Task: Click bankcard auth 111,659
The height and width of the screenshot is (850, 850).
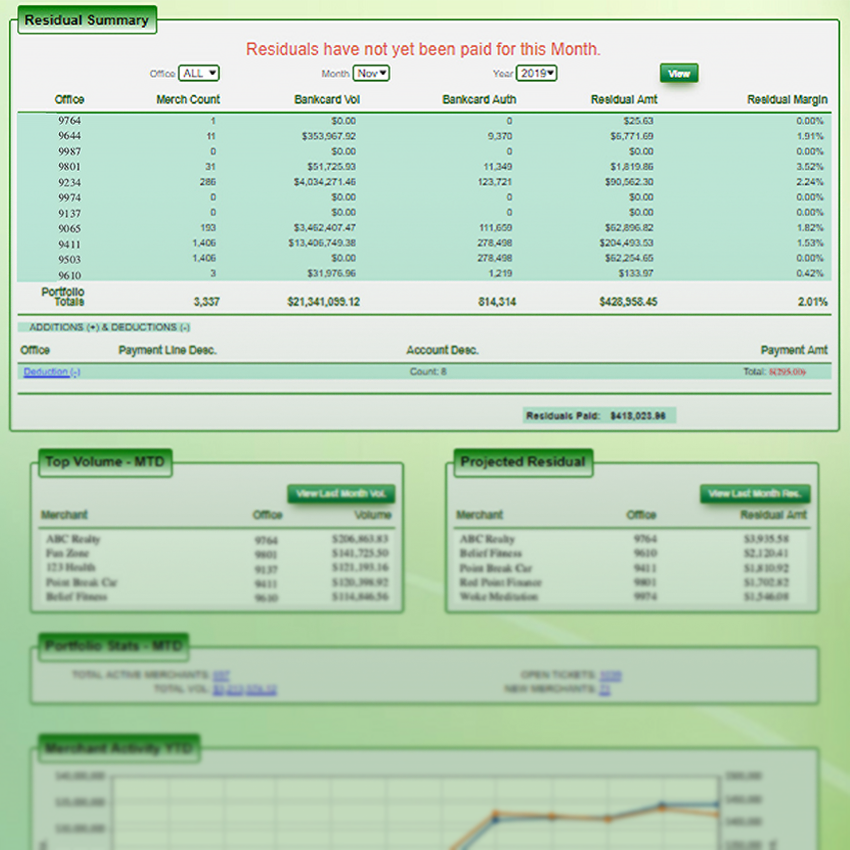Action: coord(495,228)
